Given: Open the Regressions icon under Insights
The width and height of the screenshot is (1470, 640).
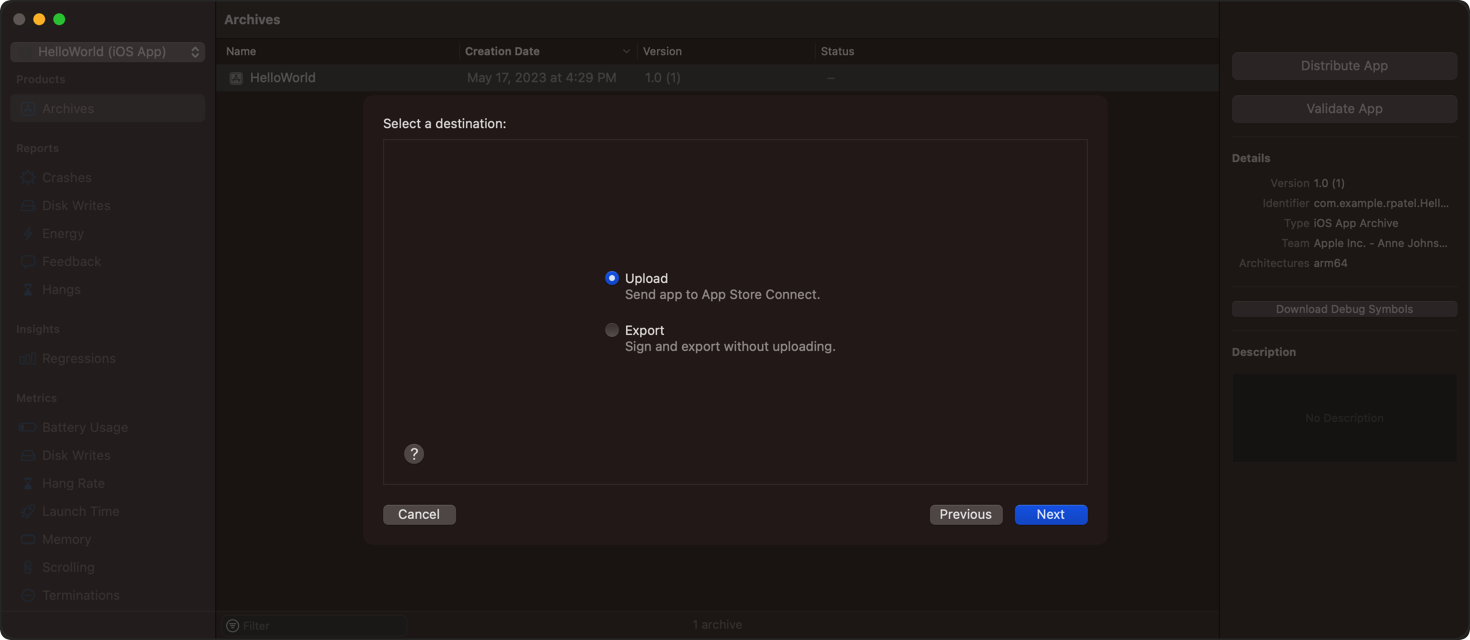Looking at the screenshot, I should click(x=28, y=359).
